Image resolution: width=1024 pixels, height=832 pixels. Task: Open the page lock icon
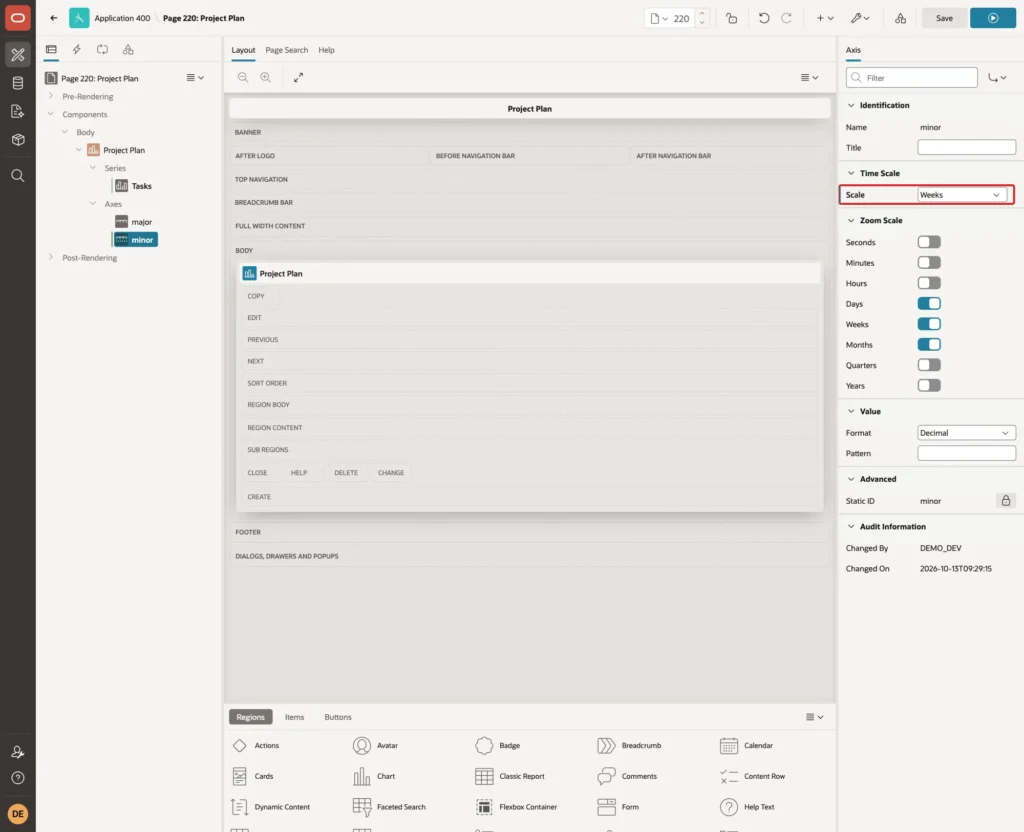731,18
